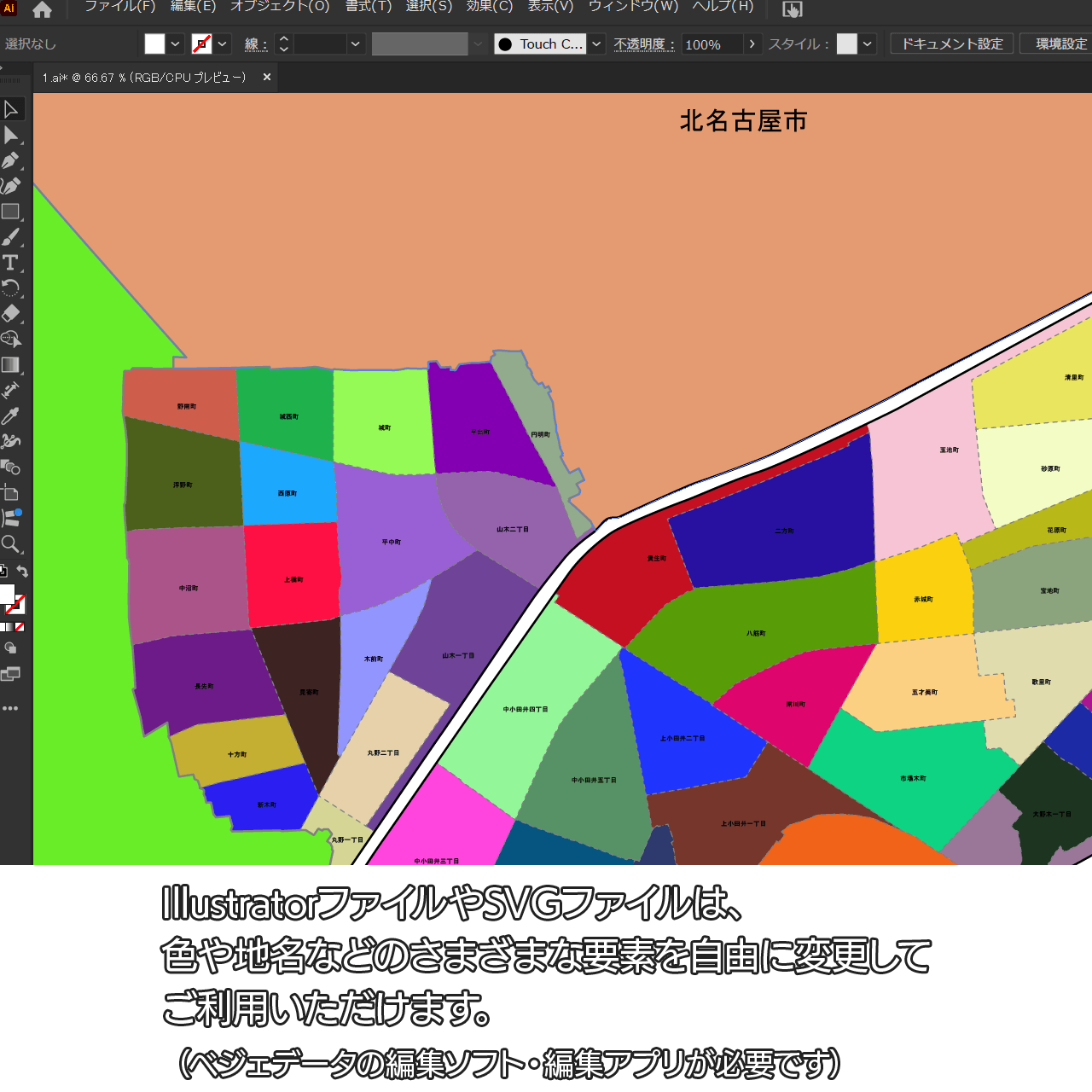Click the ドキュメント設定 button

pos(952,44)
